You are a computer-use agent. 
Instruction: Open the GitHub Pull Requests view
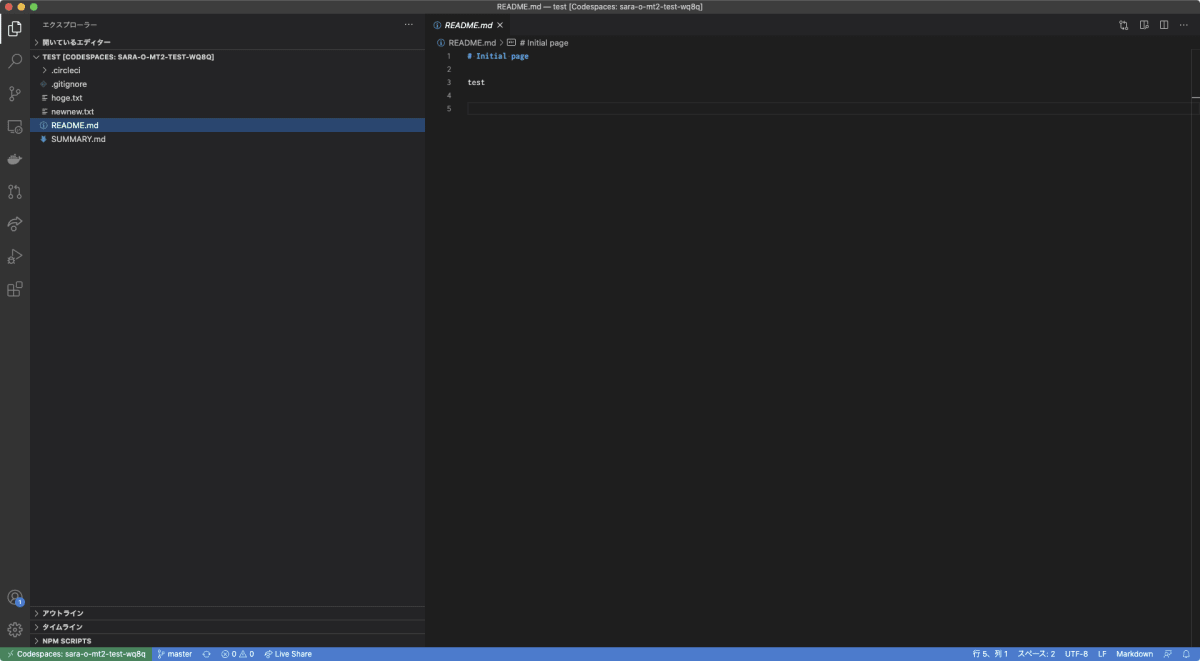pyautogui.click(x=14, y=192)
